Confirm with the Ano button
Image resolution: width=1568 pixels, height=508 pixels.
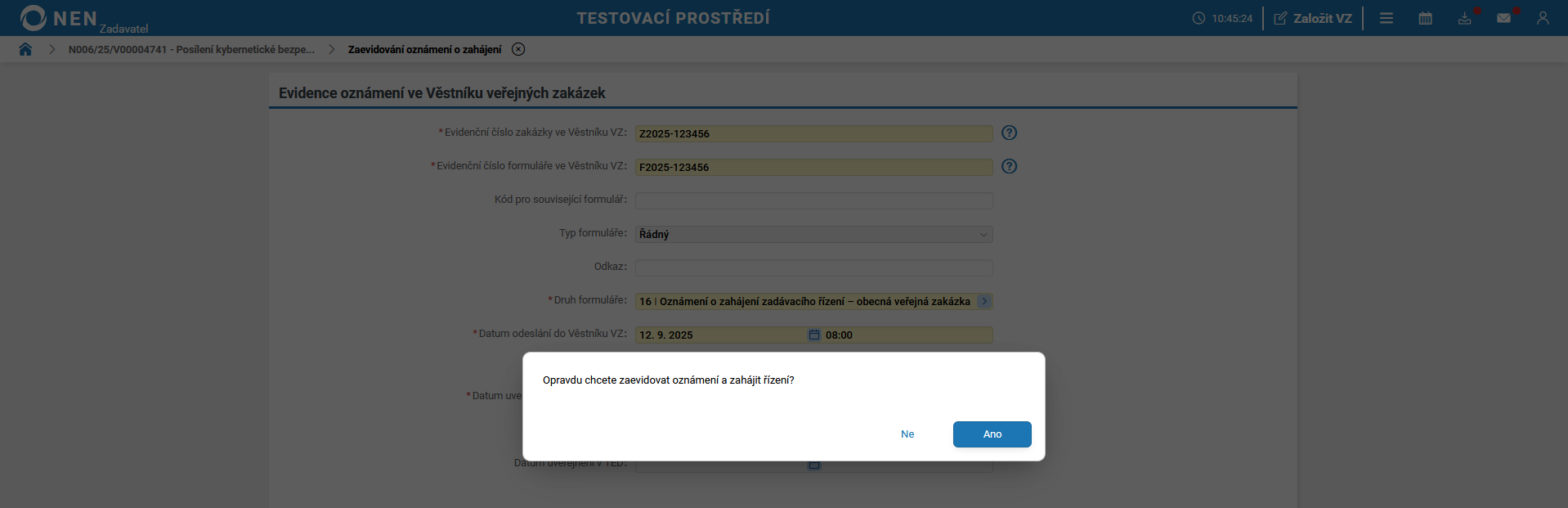coord(992,434)
